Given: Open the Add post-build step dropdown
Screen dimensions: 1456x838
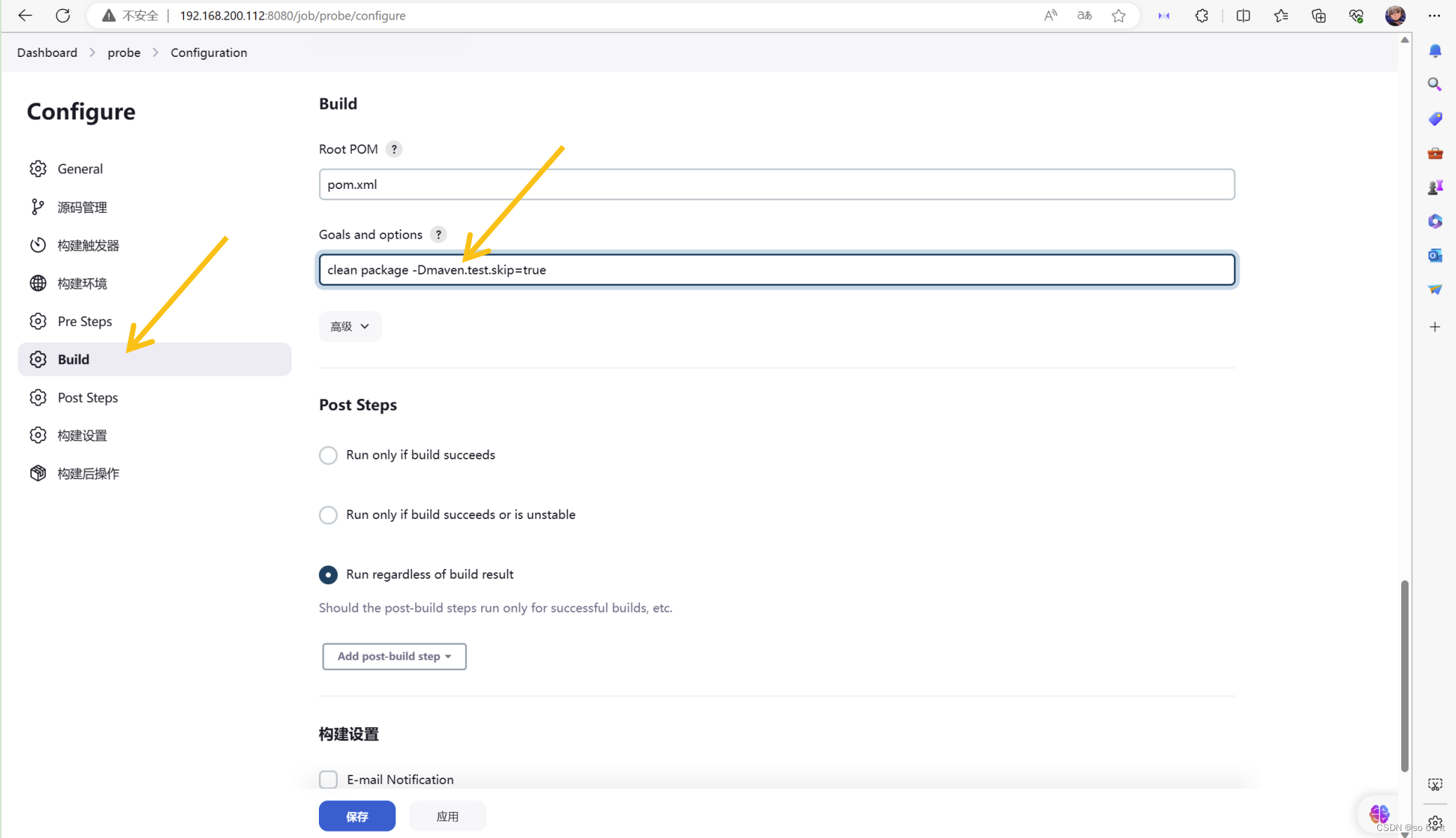Looking at the screenshot, I should (x=394, y=656).
